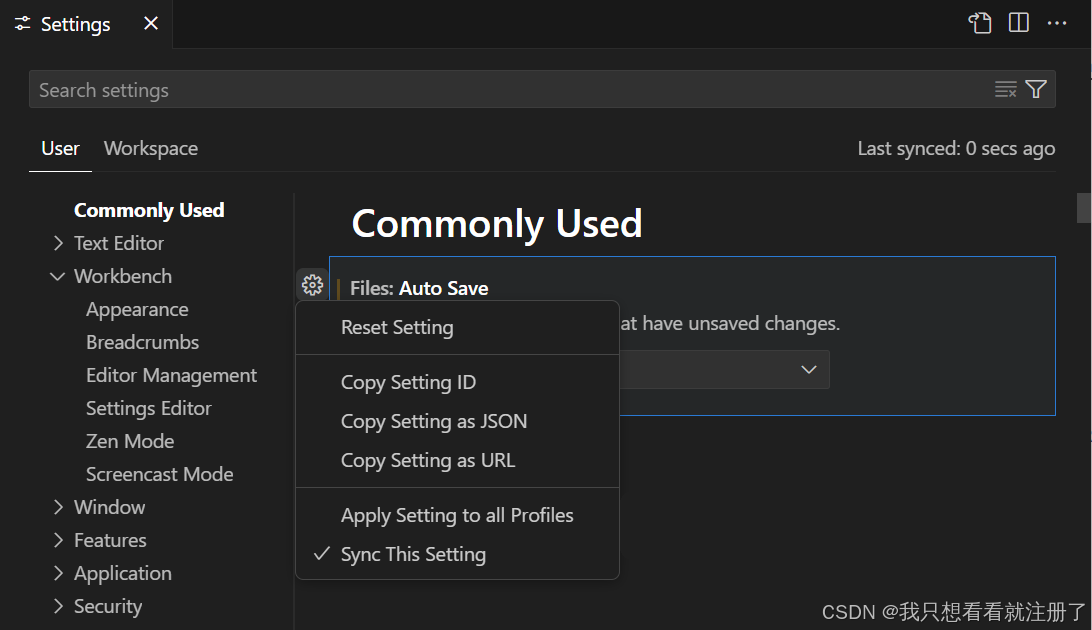Click the Search settings input field
1092x630 pixels.
[500, 90]
